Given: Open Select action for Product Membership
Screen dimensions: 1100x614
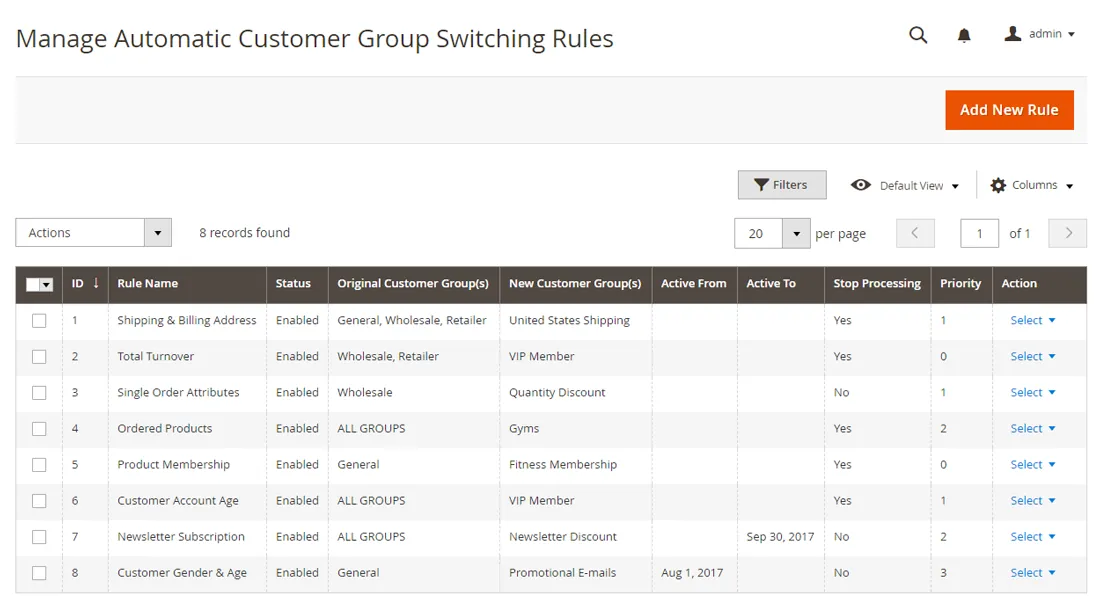Looking at the screenshot, I should click(1033, 465).
